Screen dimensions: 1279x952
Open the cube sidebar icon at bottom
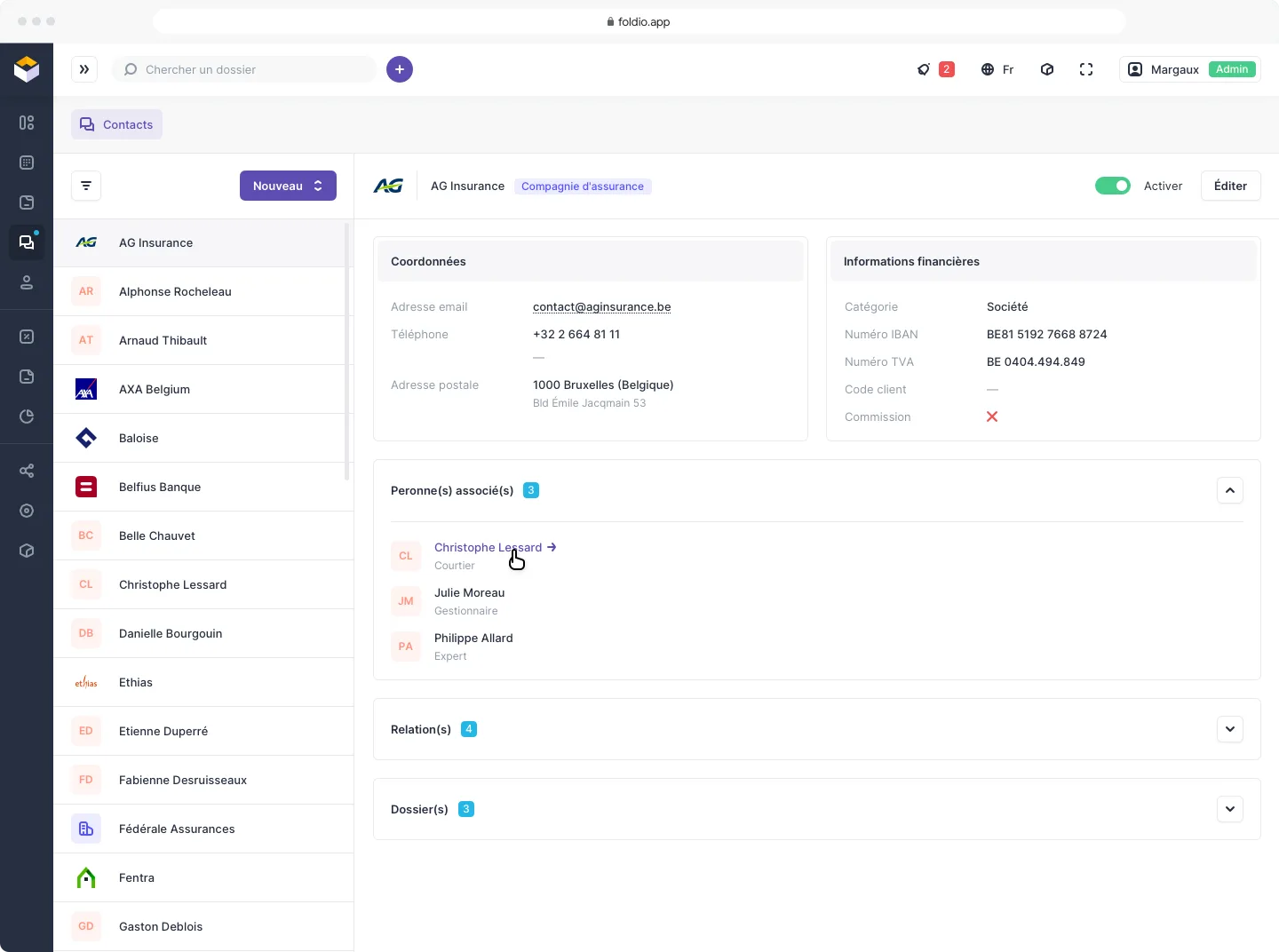27,551
